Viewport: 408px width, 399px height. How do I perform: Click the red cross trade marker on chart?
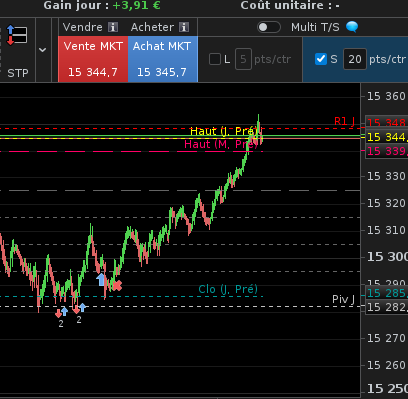[x=117, y=286]
